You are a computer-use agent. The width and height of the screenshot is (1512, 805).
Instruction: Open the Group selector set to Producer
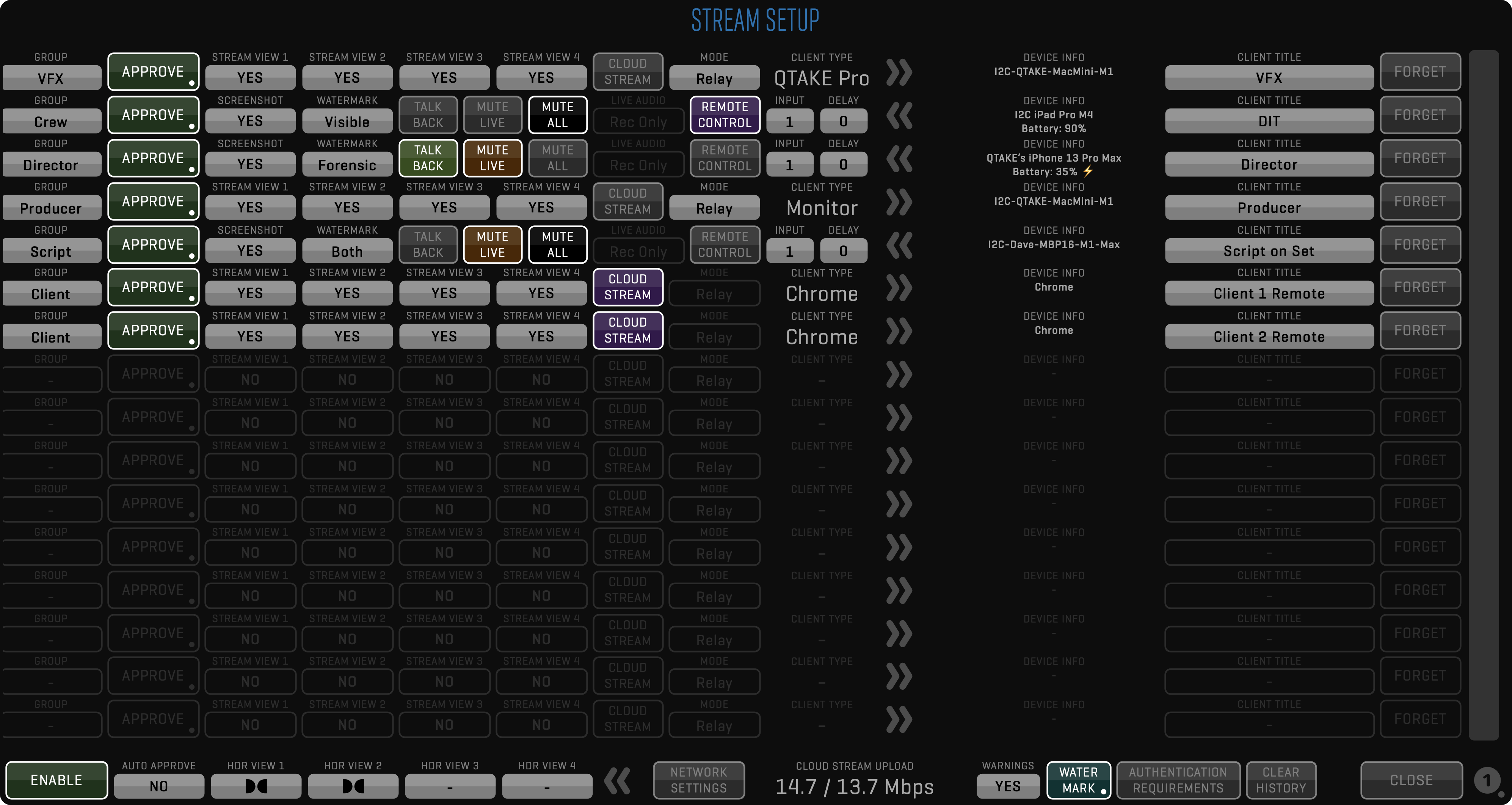(x=51, y=208)
